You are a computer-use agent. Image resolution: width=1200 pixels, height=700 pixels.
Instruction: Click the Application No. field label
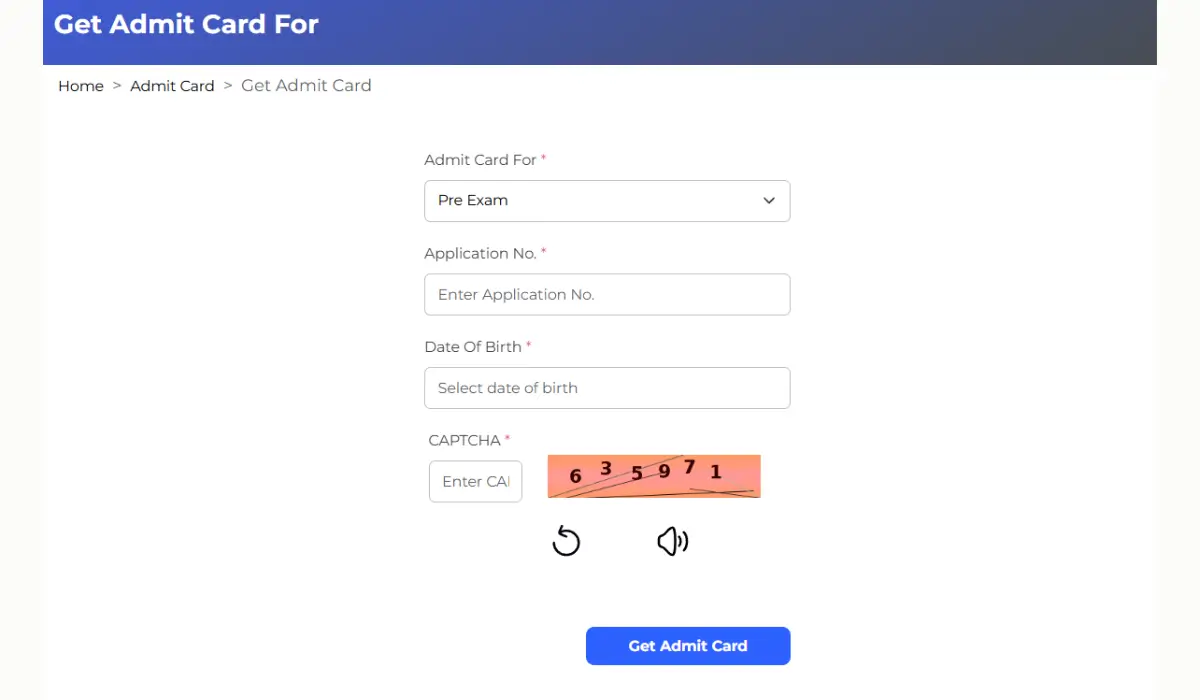(x=480, y=254)
